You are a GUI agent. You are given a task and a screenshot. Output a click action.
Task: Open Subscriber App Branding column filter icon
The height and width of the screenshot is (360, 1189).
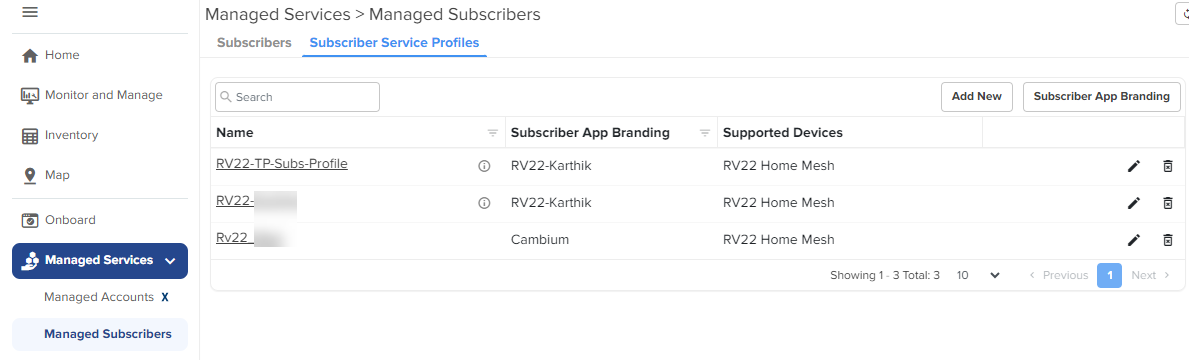coord(704,133)
